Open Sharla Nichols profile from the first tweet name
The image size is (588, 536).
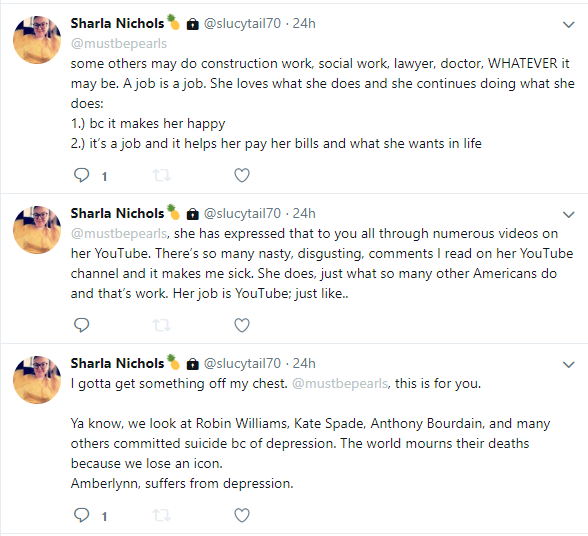click(117, 24)
